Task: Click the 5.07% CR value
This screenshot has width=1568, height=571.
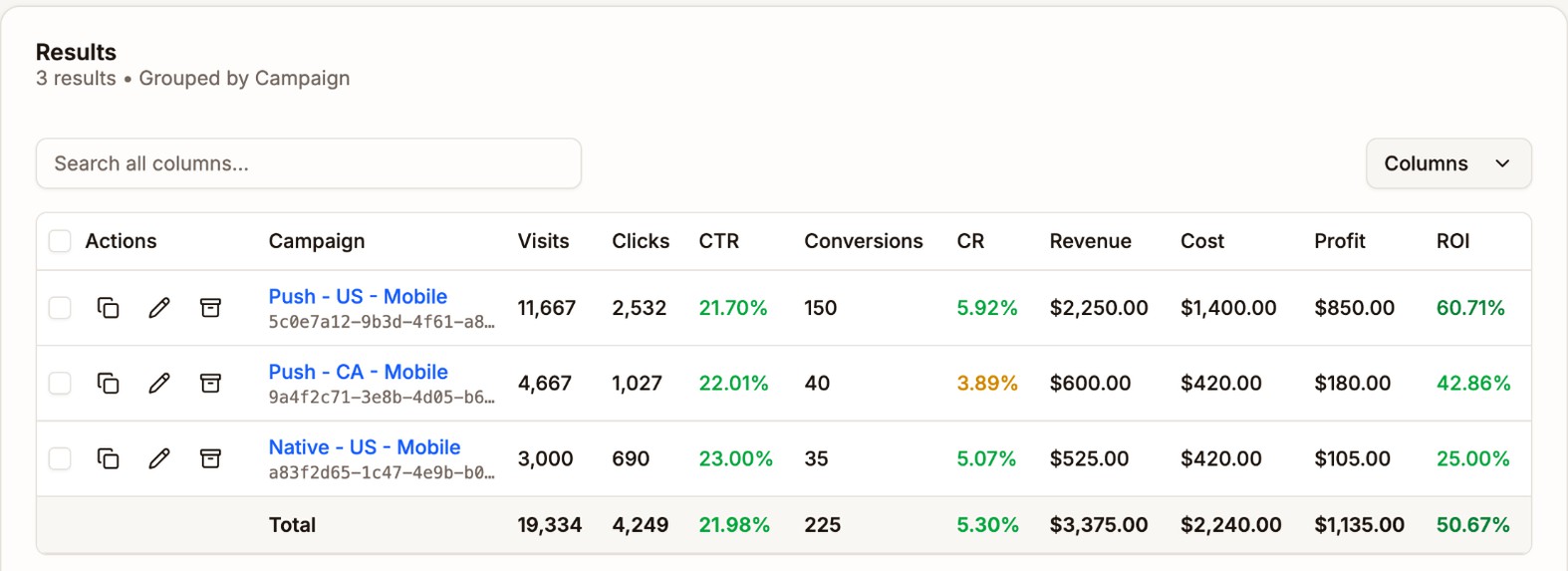Action: click(986, 458)
